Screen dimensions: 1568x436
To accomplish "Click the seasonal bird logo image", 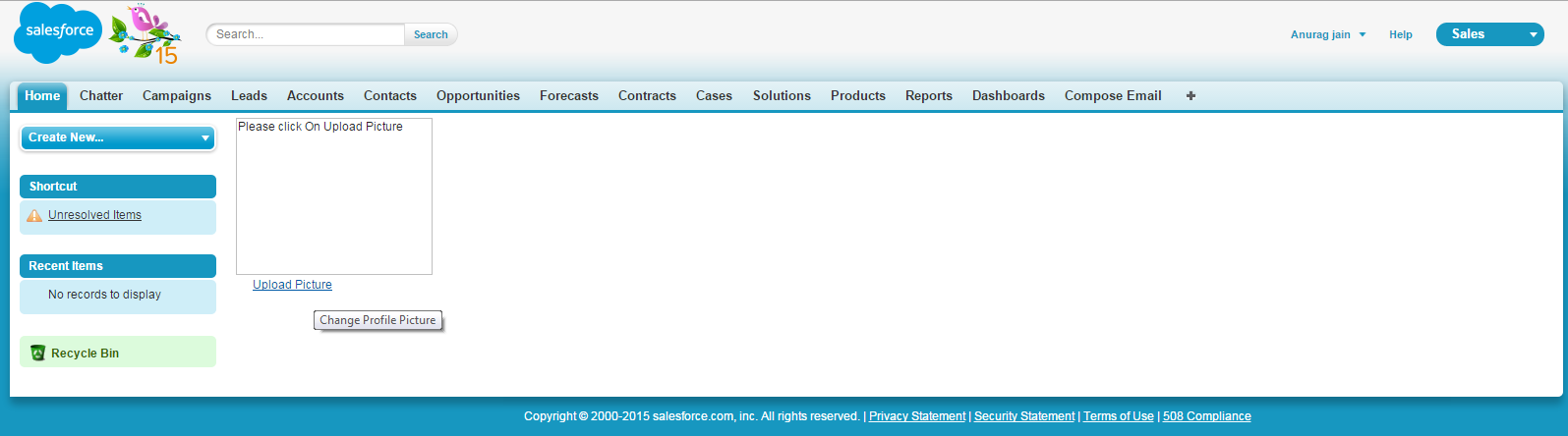I will click(x=145, y=35).
